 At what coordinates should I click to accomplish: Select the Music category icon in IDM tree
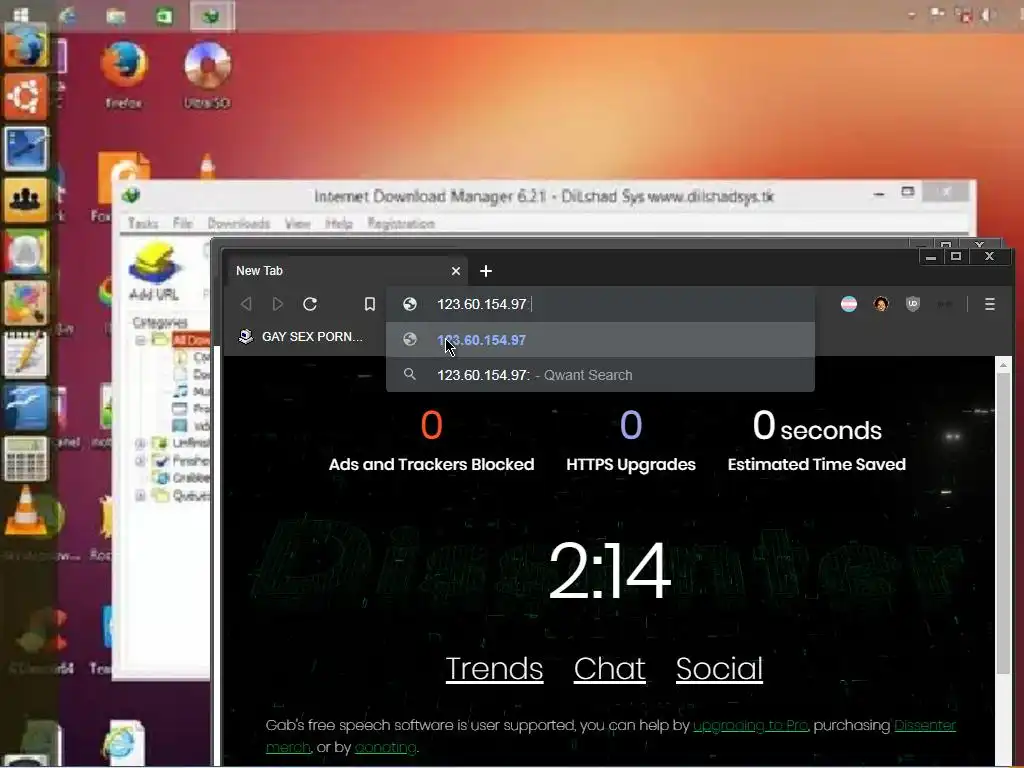180,391
